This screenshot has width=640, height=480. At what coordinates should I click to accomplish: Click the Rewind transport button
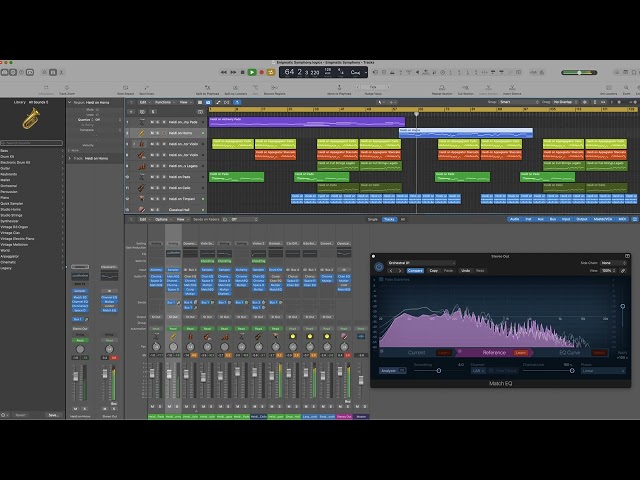pyautogui.click(x=224, y=72)
